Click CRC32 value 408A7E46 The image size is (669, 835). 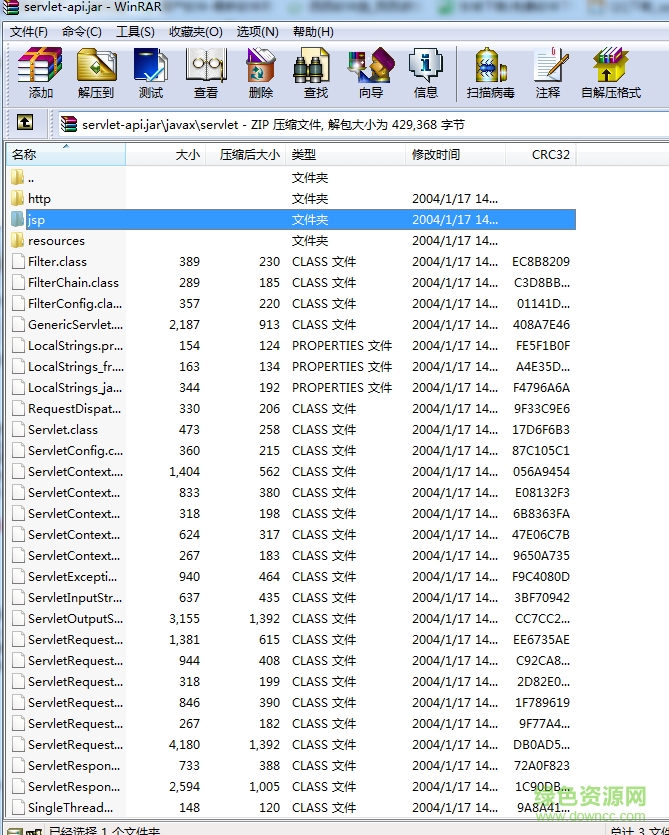pyautogui.click(x=541, y=325)
